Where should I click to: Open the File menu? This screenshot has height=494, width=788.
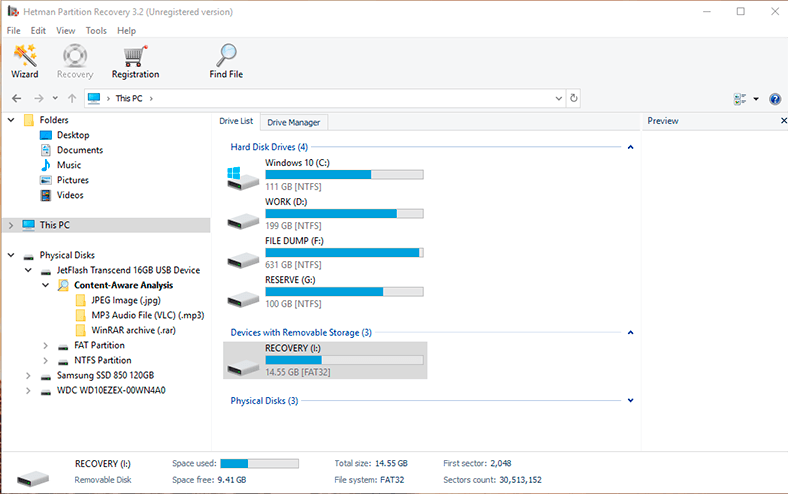point(14,31)
